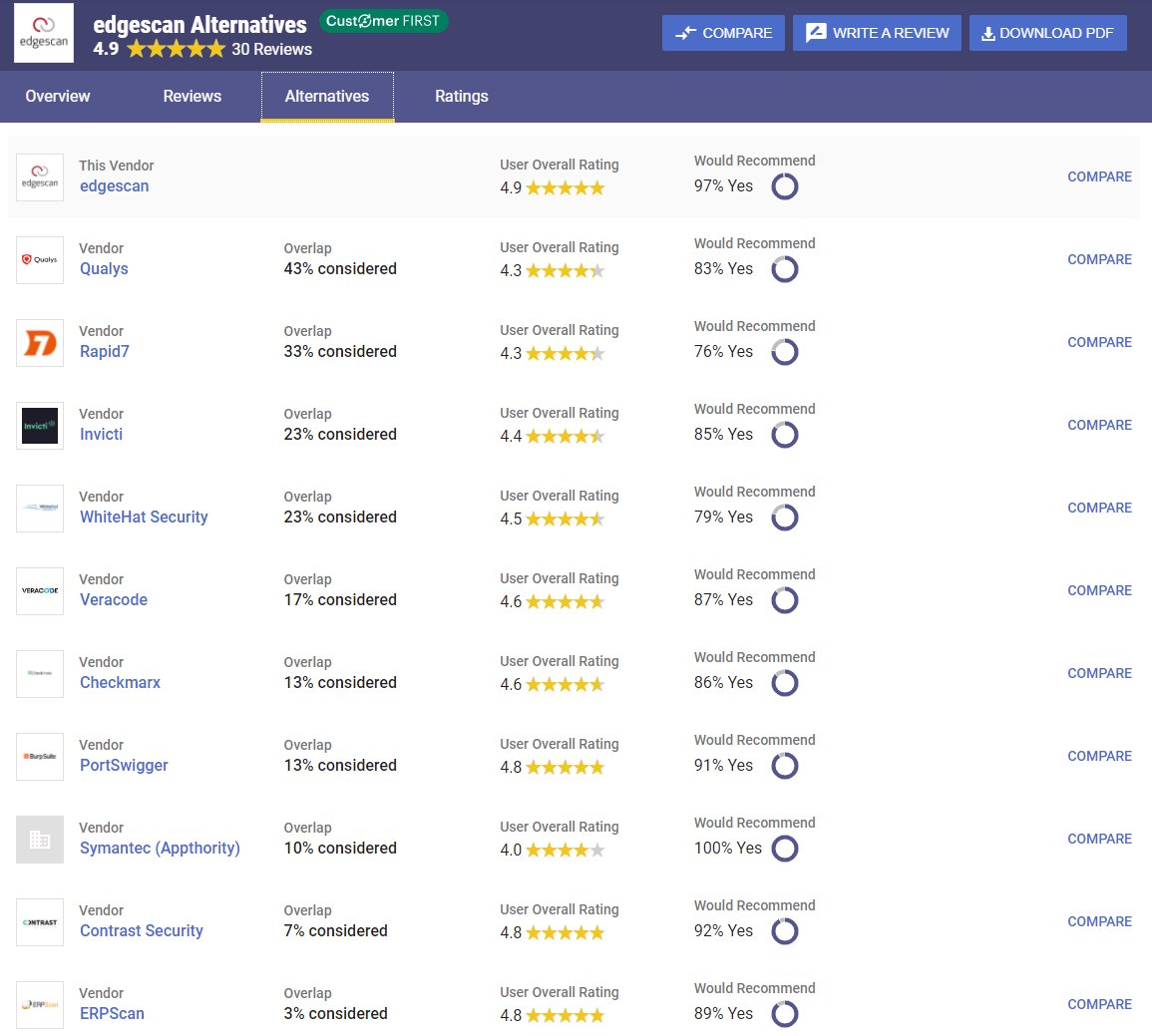Open the Rapid7 vendor link

tap(105, 352)
